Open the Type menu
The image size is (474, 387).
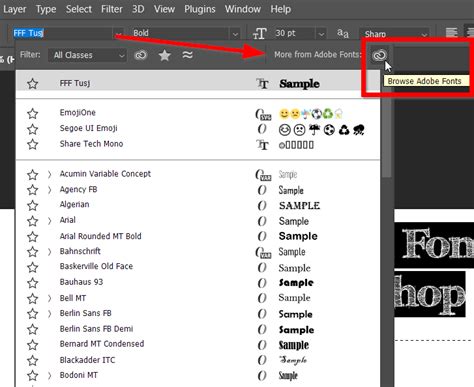(x=46, y=9)
